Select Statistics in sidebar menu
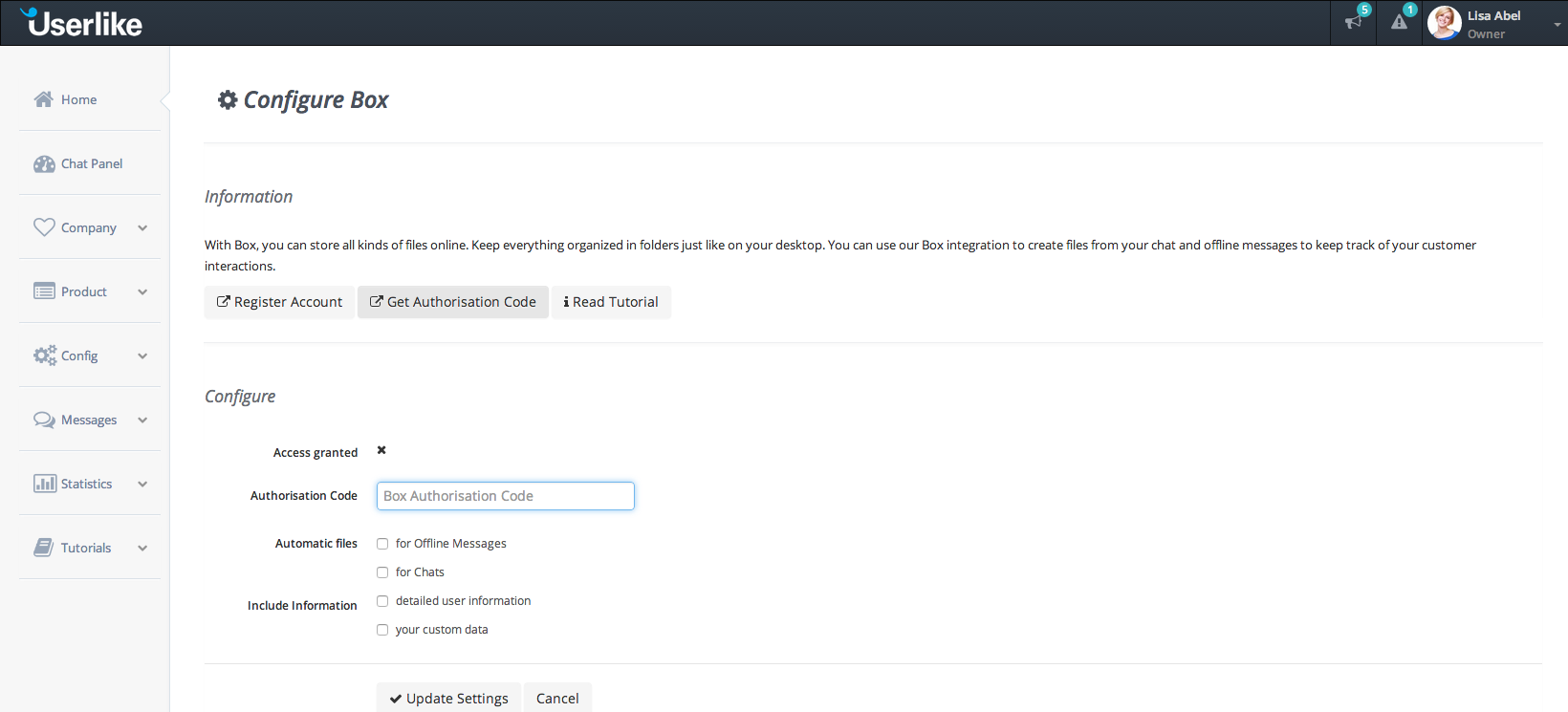This screenshot has height=712, width=1568. click(87, 484)
